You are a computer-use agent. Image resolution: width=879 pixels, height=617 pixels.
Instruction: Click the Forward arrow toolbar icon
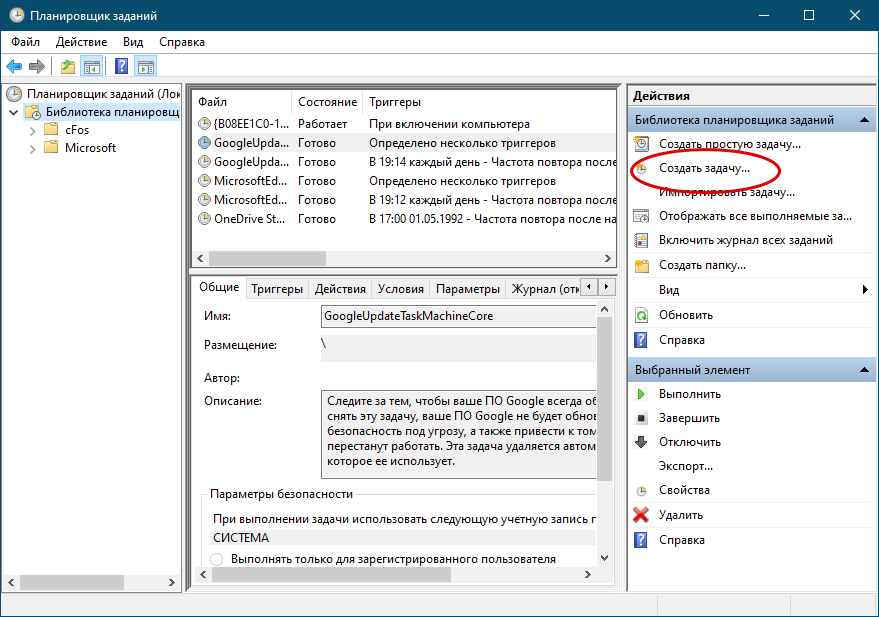tap(36, 67)
